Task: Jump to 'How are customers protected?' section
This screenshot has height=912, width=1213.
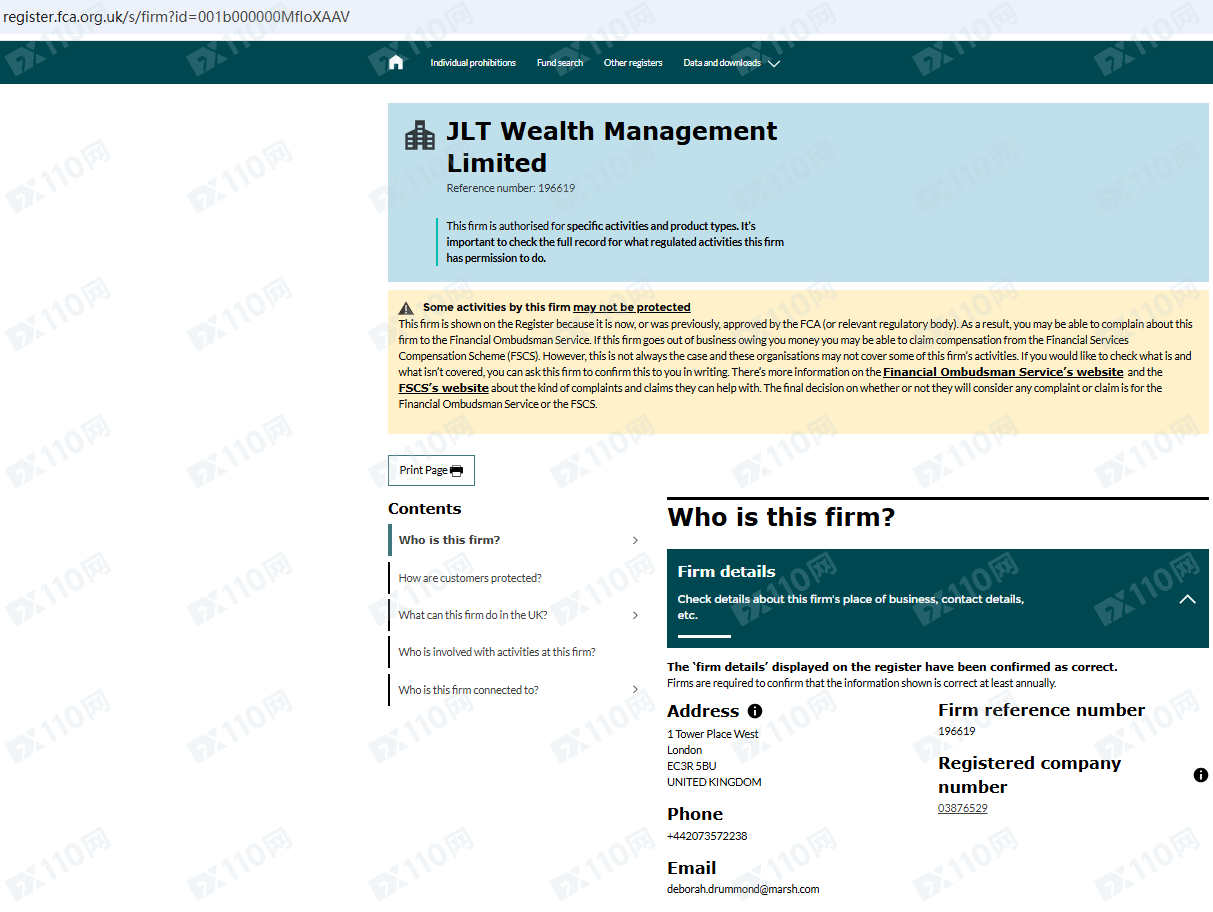Action: 470,578
